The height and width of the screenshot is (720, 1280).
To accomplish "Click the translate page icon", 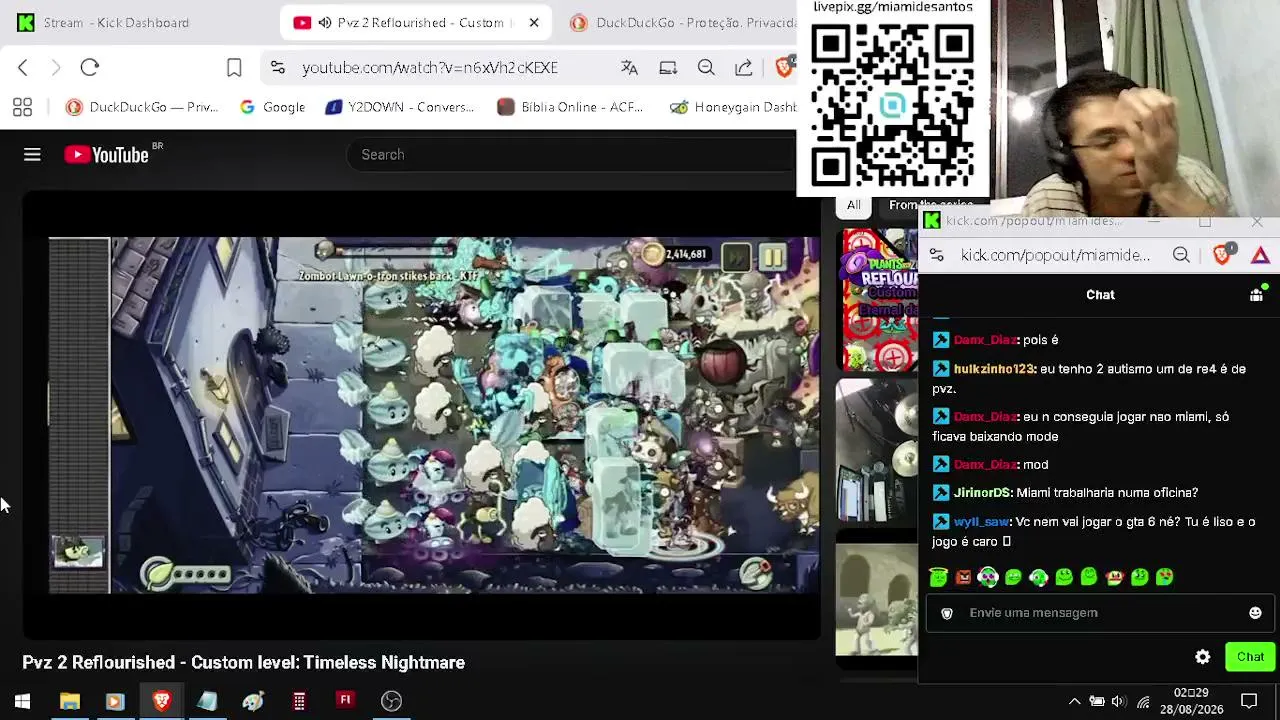I will [x=629, y=67].
